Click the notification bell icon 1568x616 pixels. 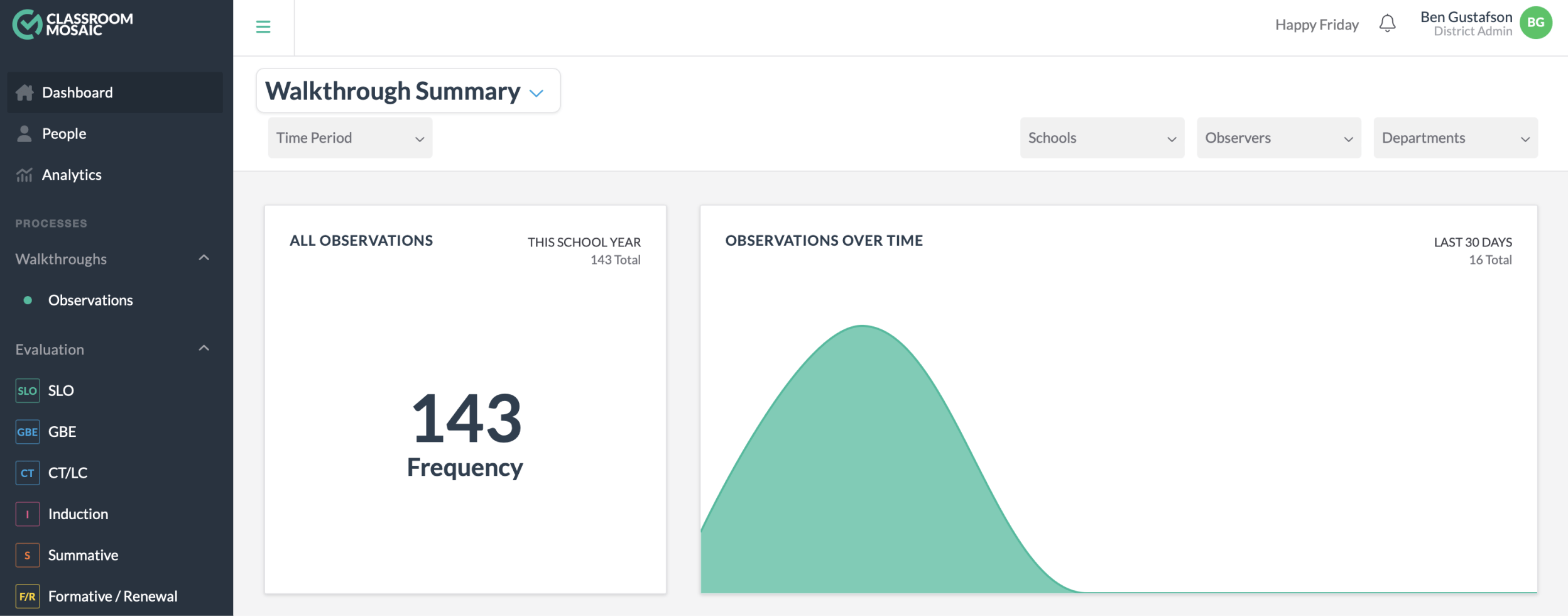point(1388,23)
